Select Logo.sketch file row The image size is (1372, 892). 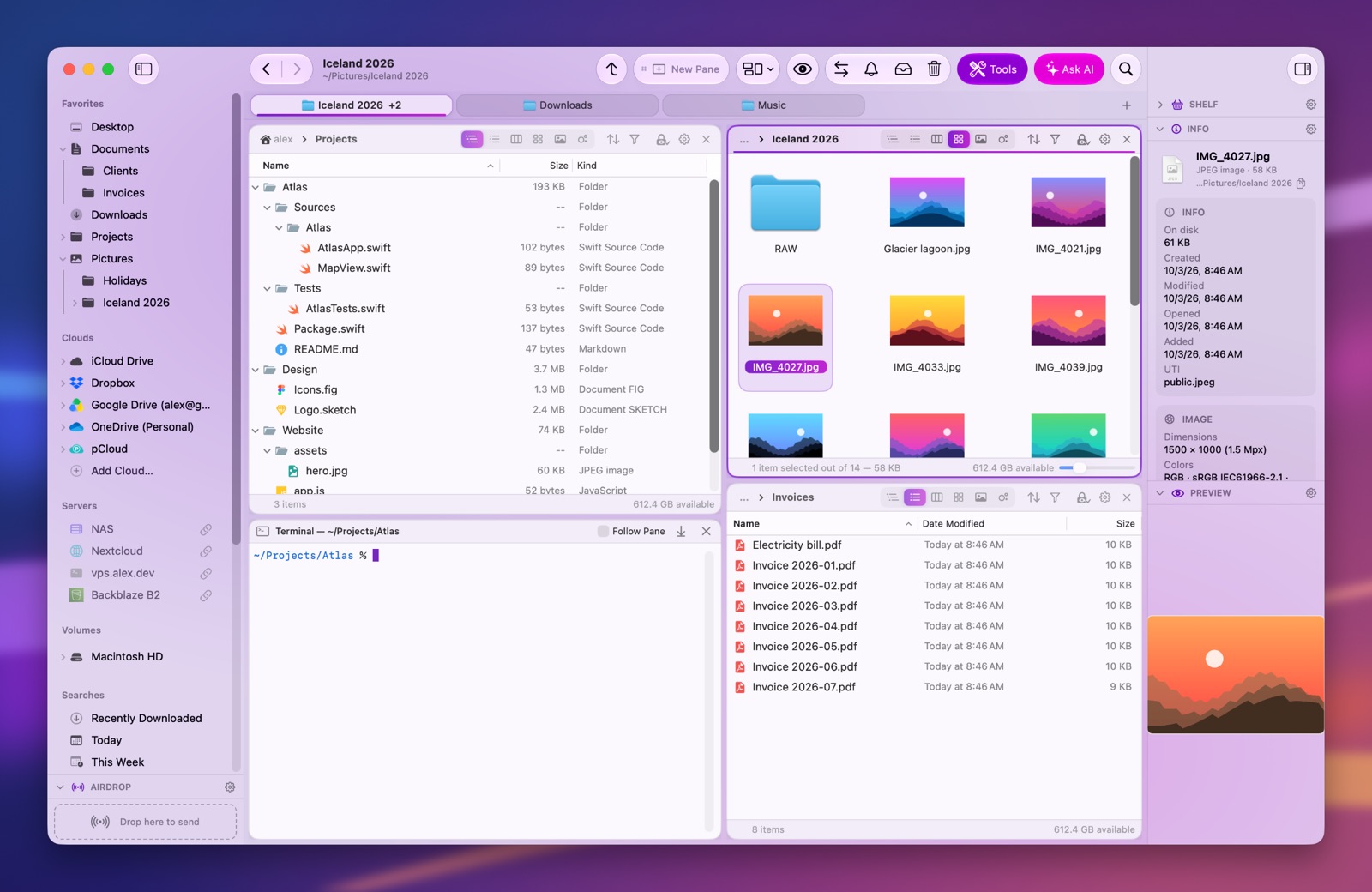pos(480,410)
